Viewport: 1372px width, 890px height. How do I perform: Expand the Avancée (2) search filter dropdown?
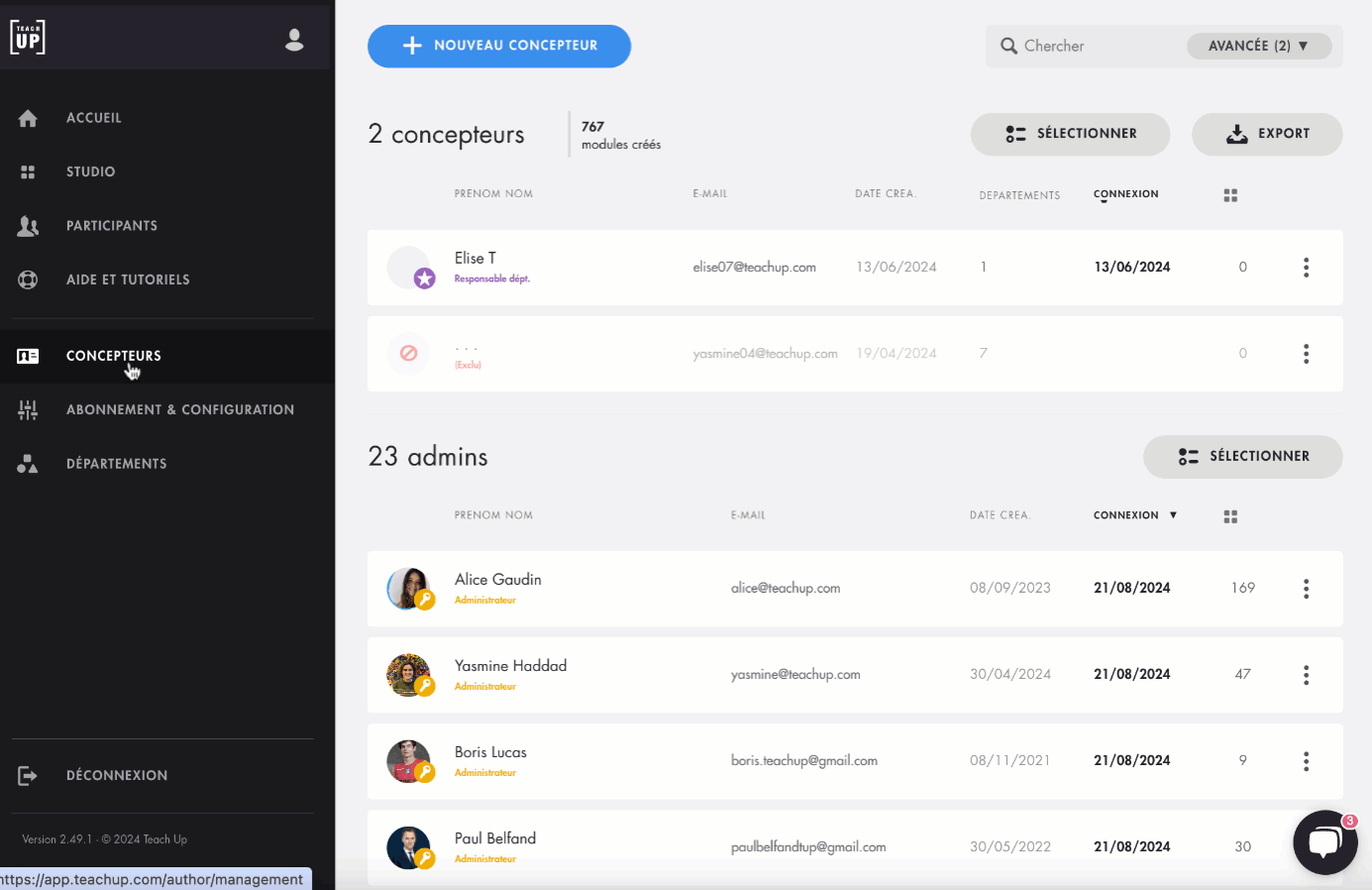click(1258, 46)
